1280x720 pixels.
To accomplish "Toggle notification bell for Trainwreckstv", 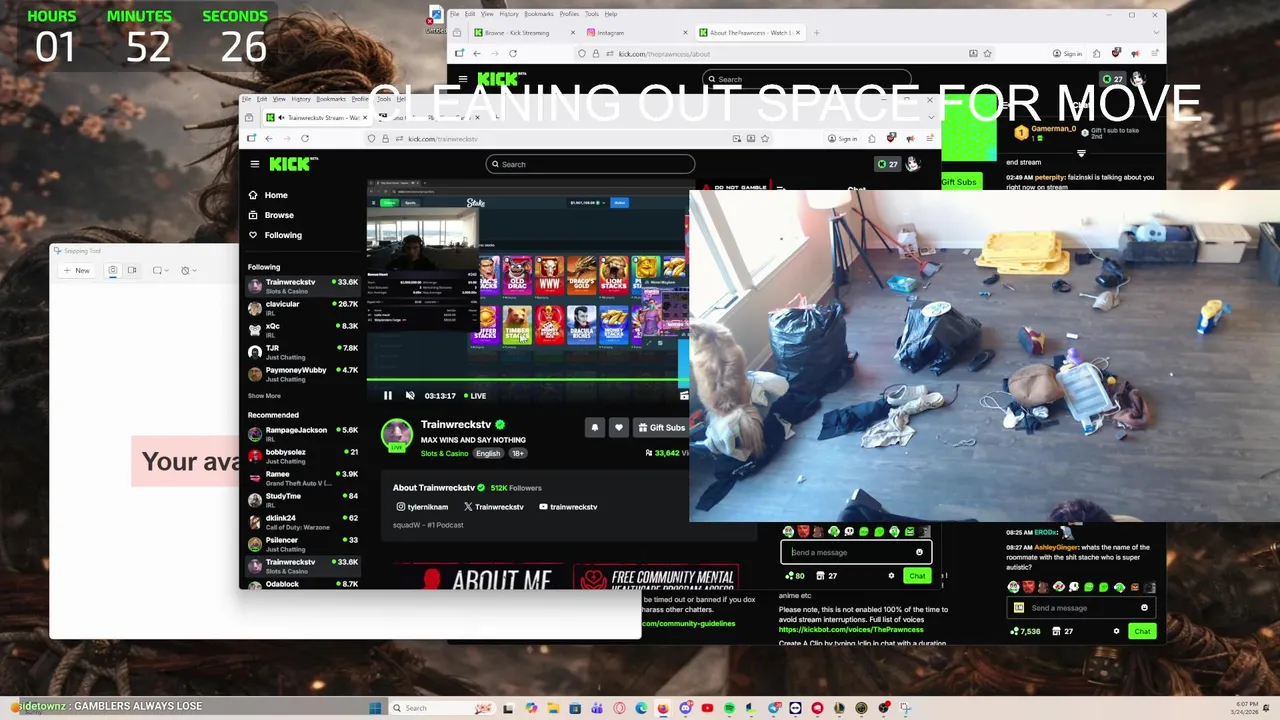I will click(594, 428).
